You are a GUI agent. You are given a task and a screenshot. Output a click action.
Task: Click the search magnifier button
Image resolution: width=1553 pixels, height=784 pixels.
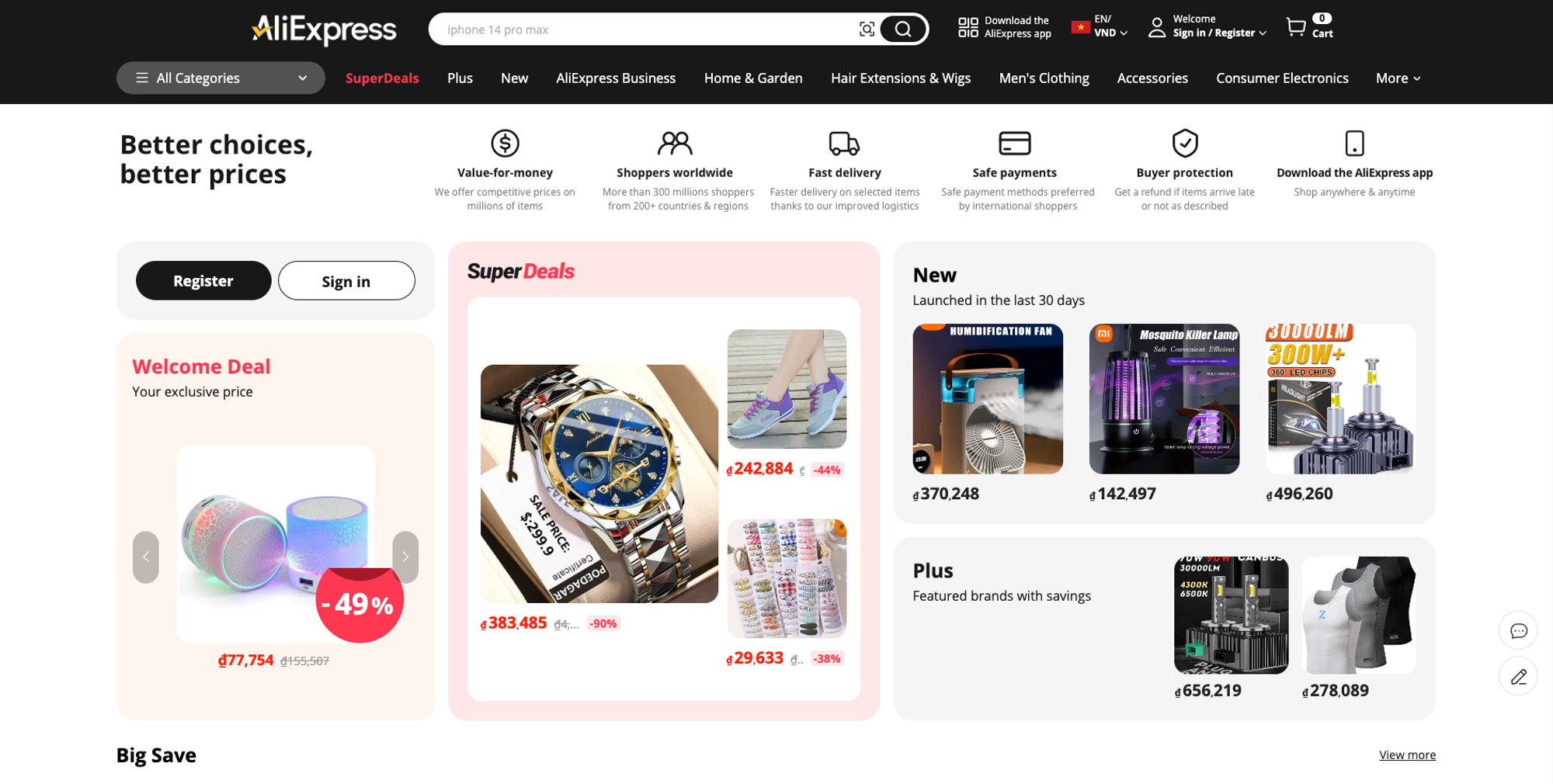[x=903, y=29]
